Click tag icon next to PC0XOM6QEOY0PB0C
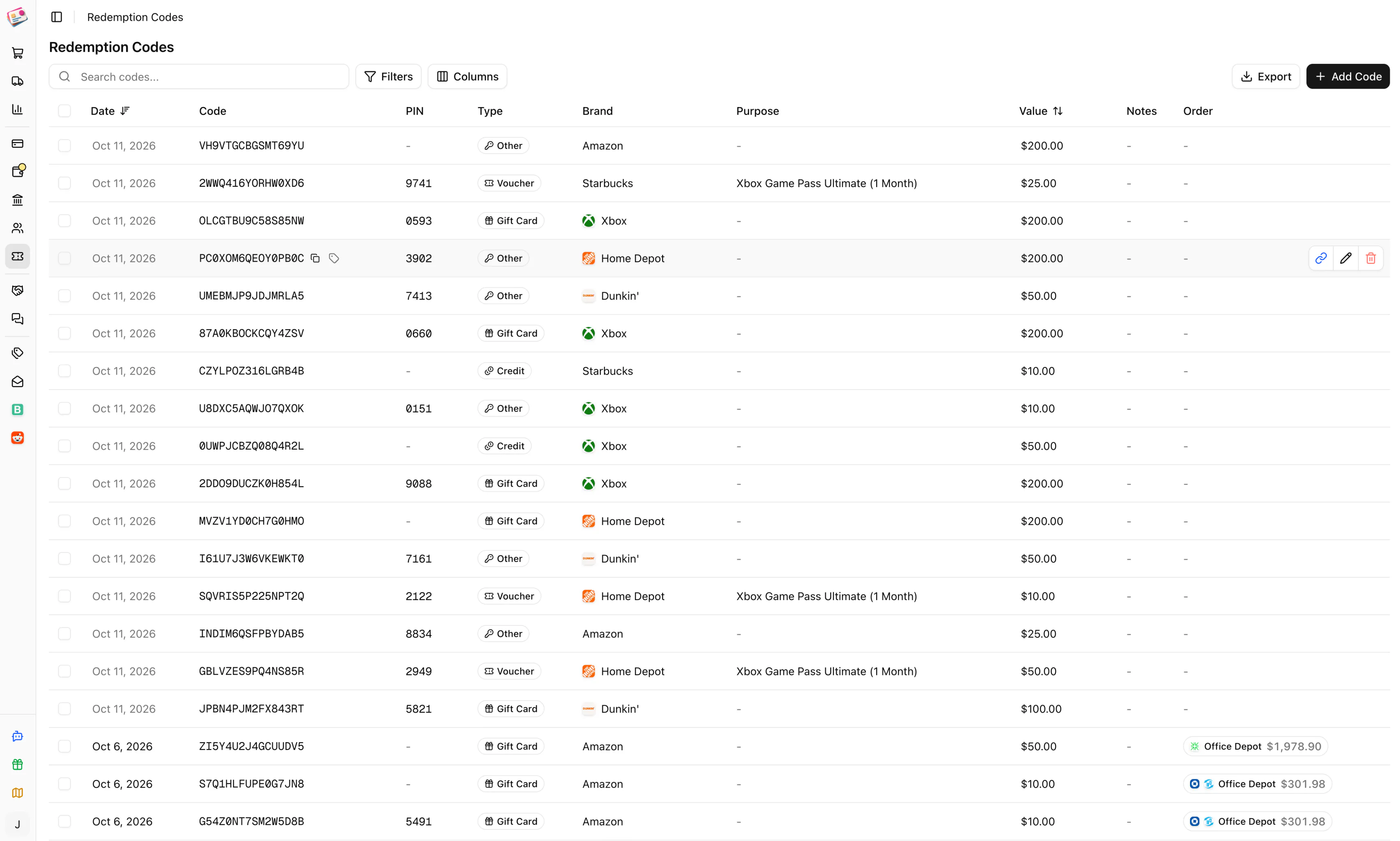 pyautogui.click(x=334, y=258)
